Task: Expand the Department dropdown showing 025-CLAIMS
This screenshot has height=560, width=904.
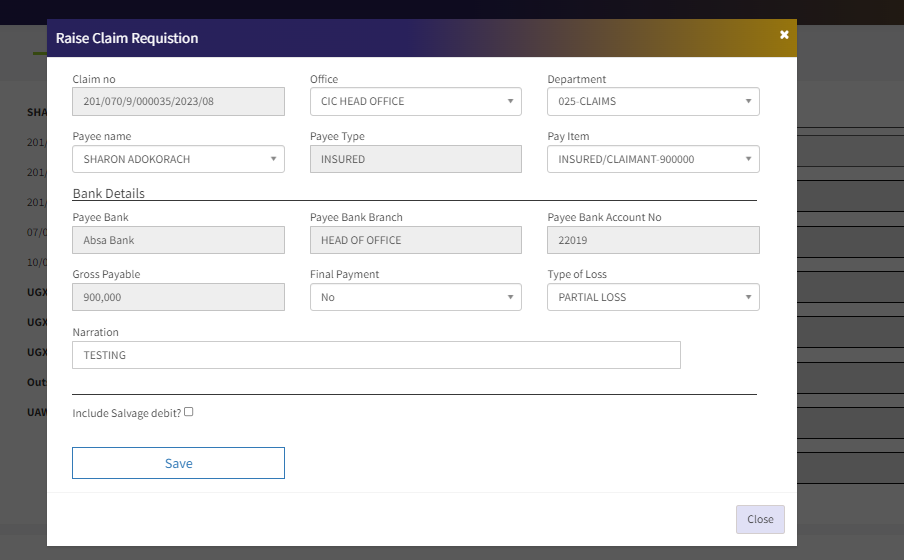Action: tap(652, 102)
